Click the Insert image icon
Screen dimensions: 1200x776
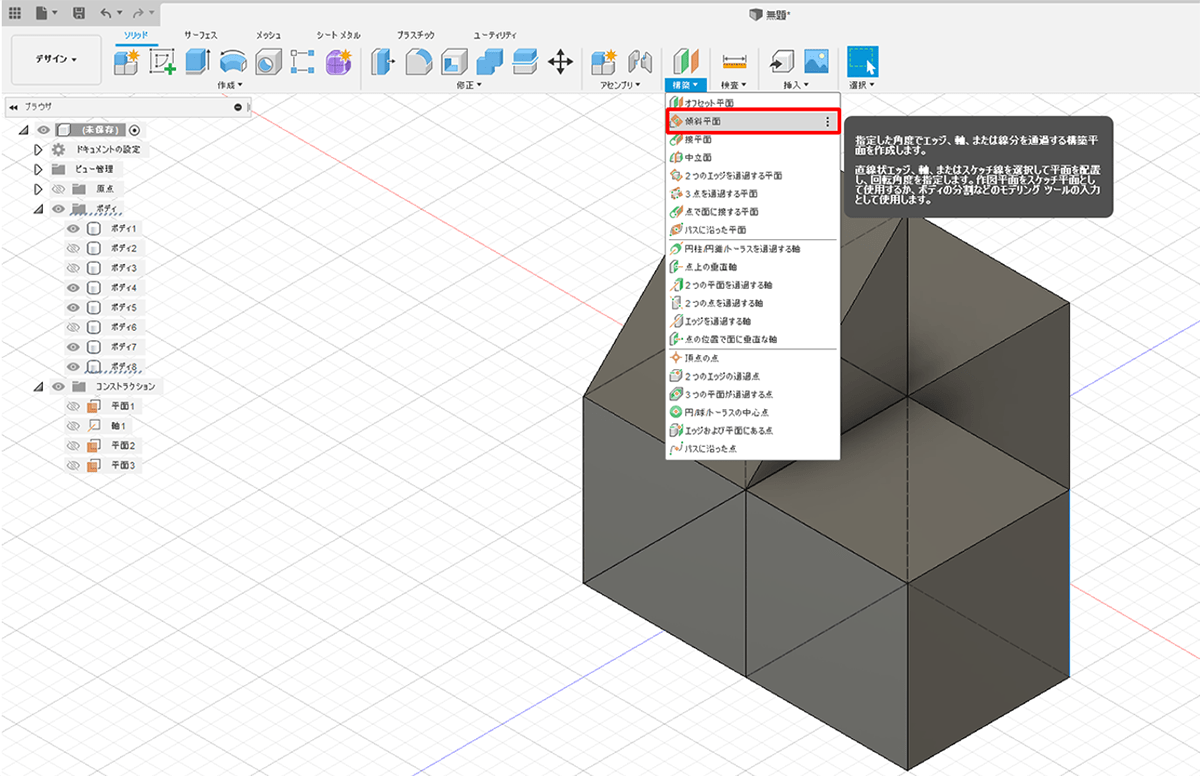817,62
